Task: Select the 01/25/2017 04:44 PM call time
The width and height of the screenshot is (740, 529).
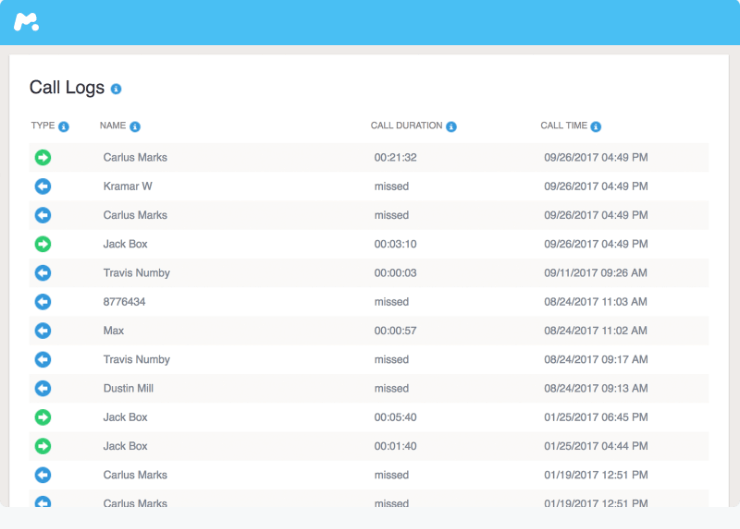Action: [x=595, y=446]
